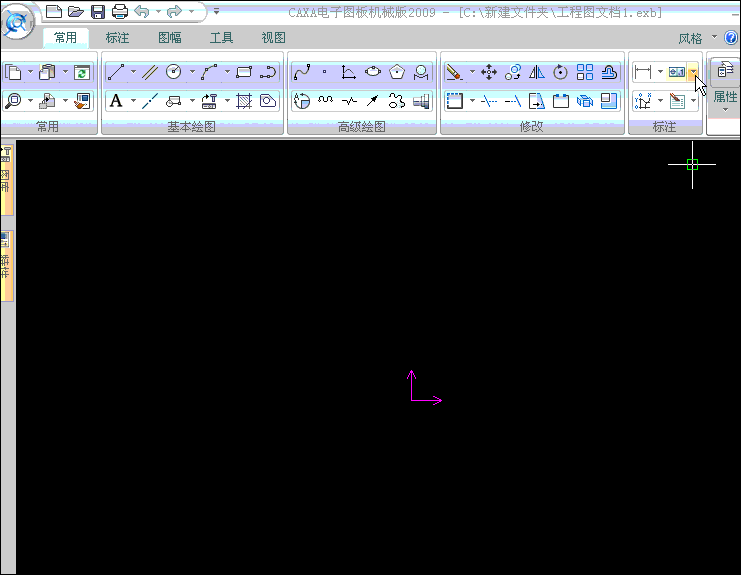Expand the dropdown next to Zoom magnifier tool
The image size is (741, 575).
click(31, 101)
